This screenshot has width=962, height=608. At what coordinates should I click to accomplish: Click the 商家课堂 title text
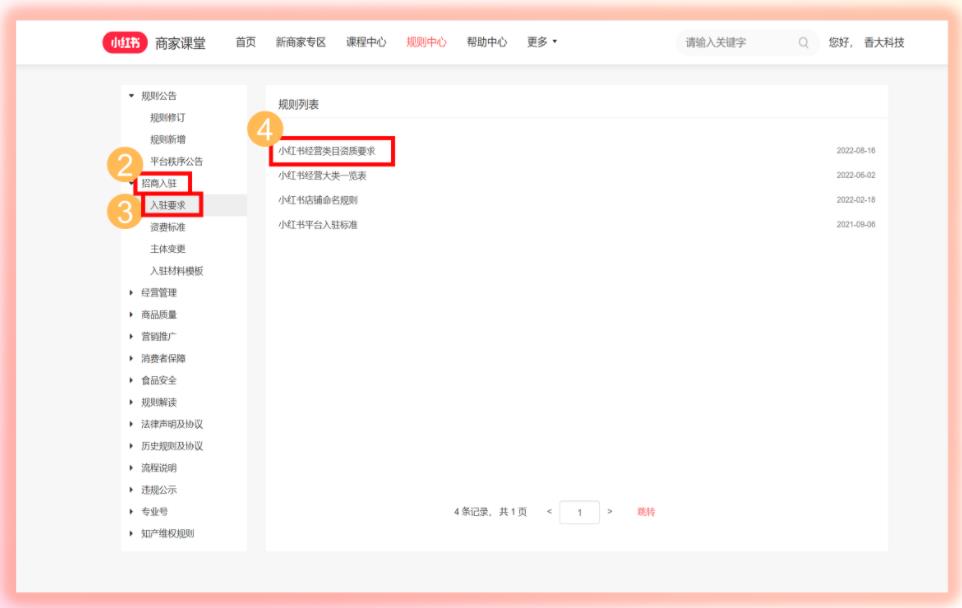tap(180, 43)
